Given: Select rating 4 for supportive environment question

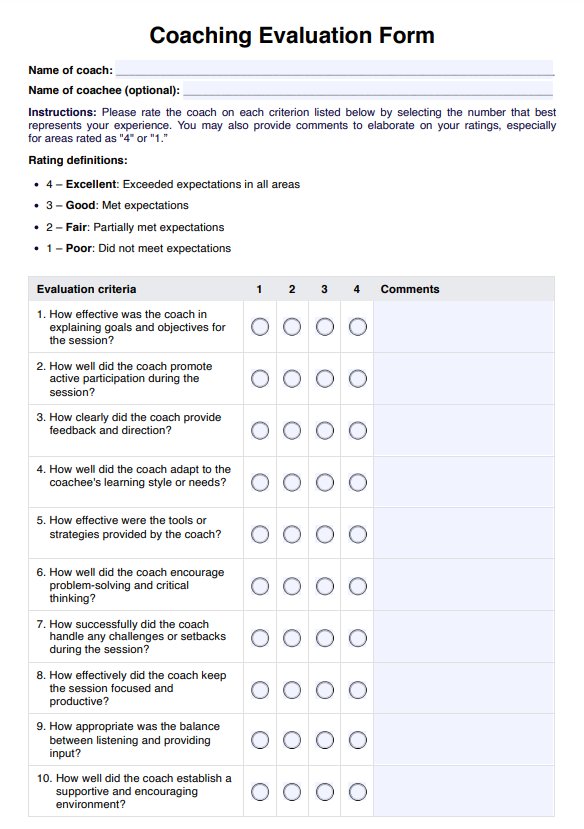Looking at the screenshot, I should pyautogui.click(x=358, y=791).
